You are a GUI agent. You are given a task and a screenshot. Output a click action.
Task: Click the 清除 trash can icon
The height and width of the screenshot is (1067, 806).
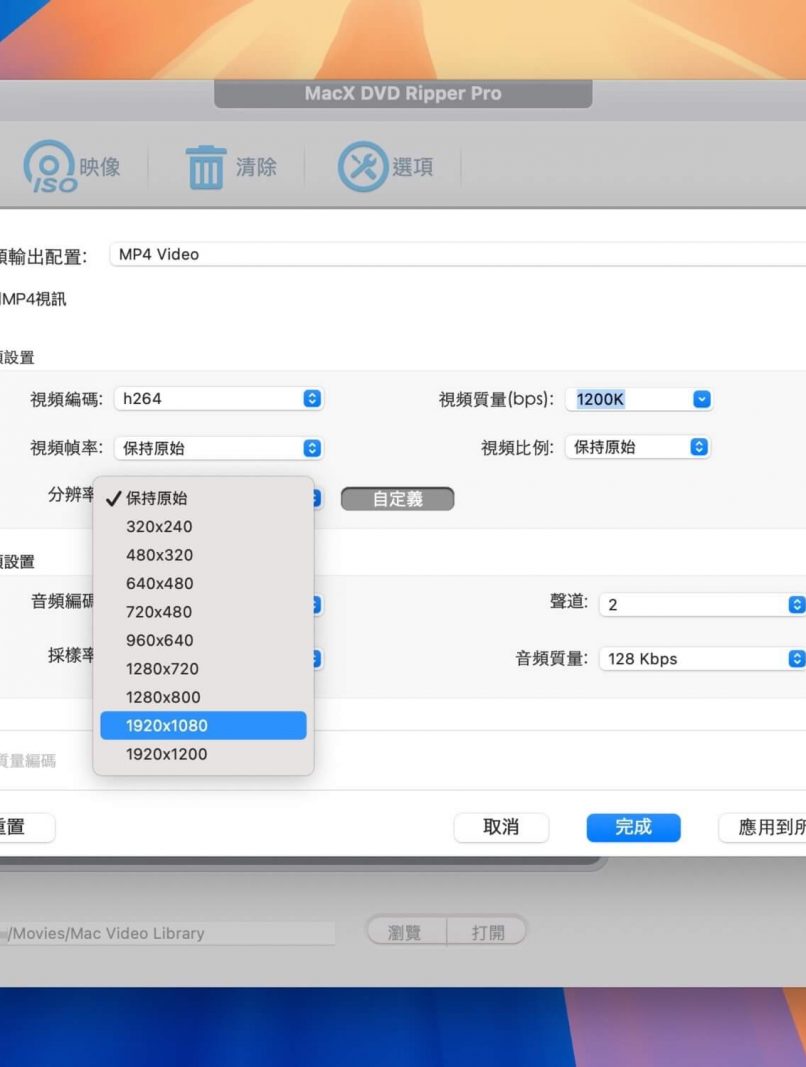(206, 167)
